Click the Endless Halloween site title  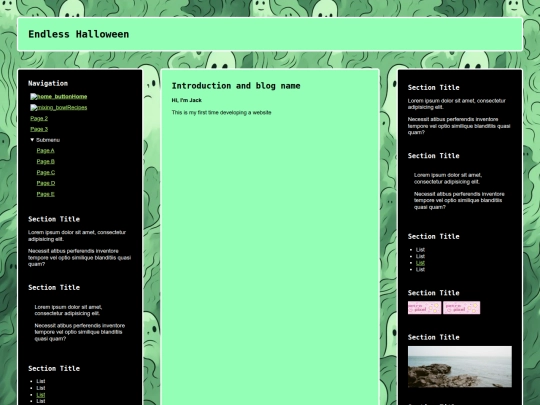(79, 34)
